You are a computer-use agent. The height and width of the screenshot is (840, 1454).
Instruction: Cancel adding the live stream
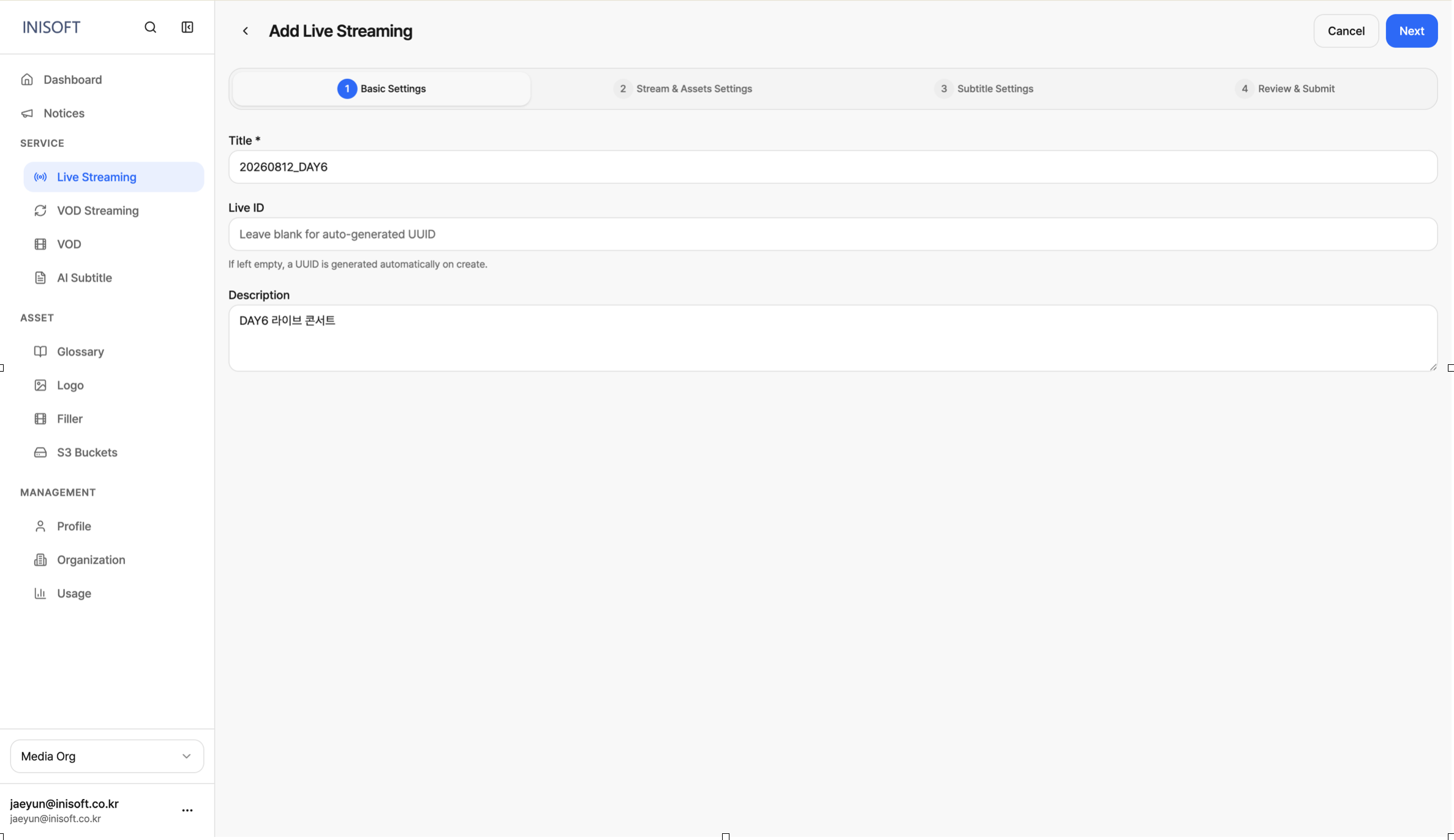[1346, 31]
